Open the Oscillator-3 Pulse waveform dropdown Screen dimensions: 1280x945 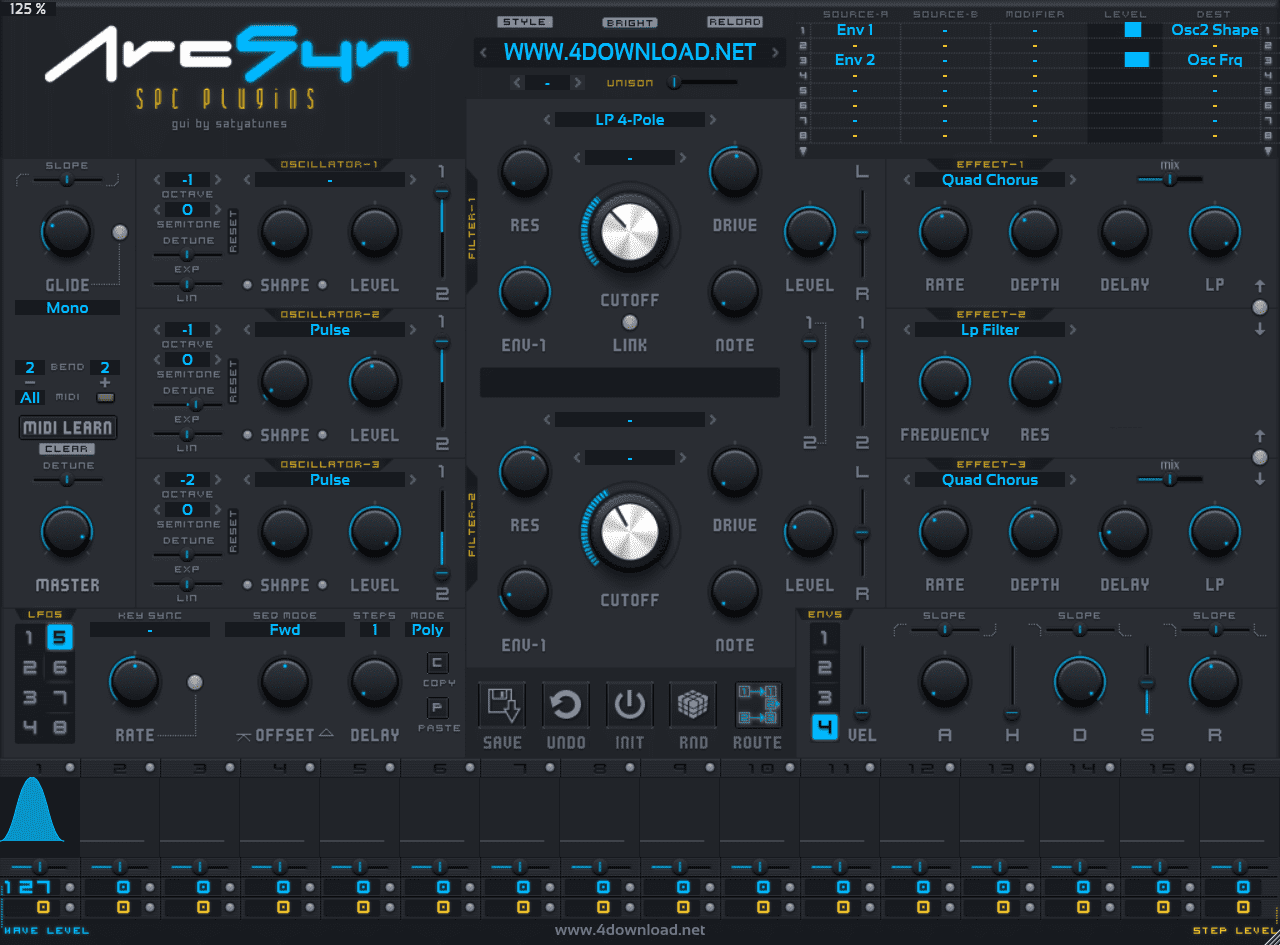click(330, 480)
